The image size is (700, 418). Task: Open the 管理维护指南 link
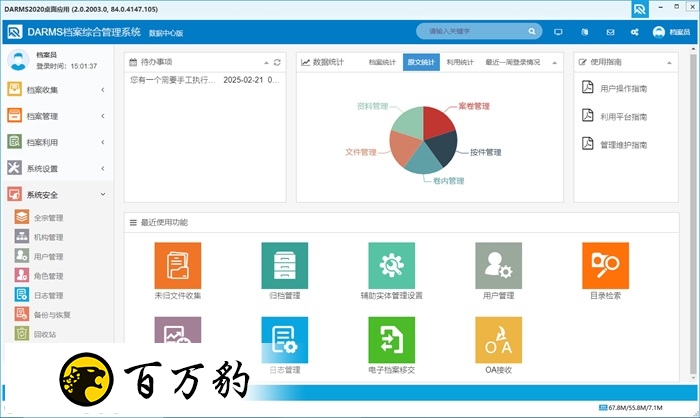click(x=622, y=145)
